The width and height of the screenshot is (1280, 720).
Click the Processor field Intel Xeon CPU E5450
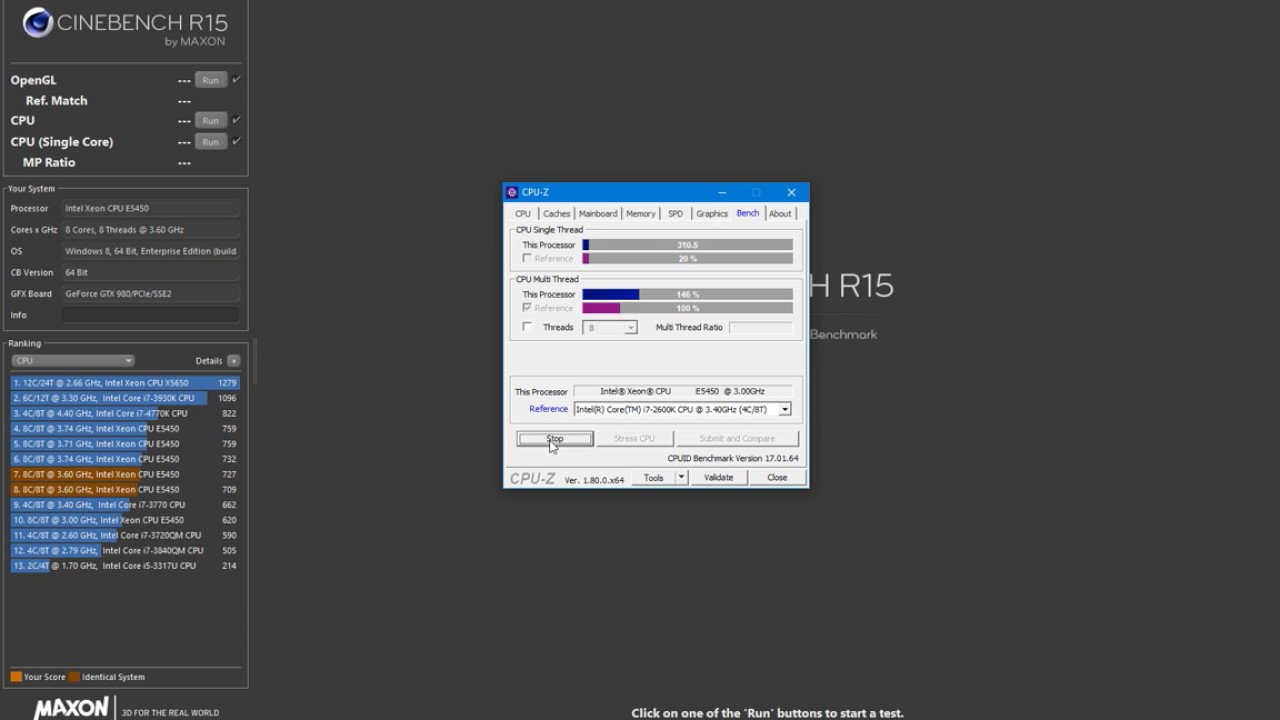[x=151, y=208]
